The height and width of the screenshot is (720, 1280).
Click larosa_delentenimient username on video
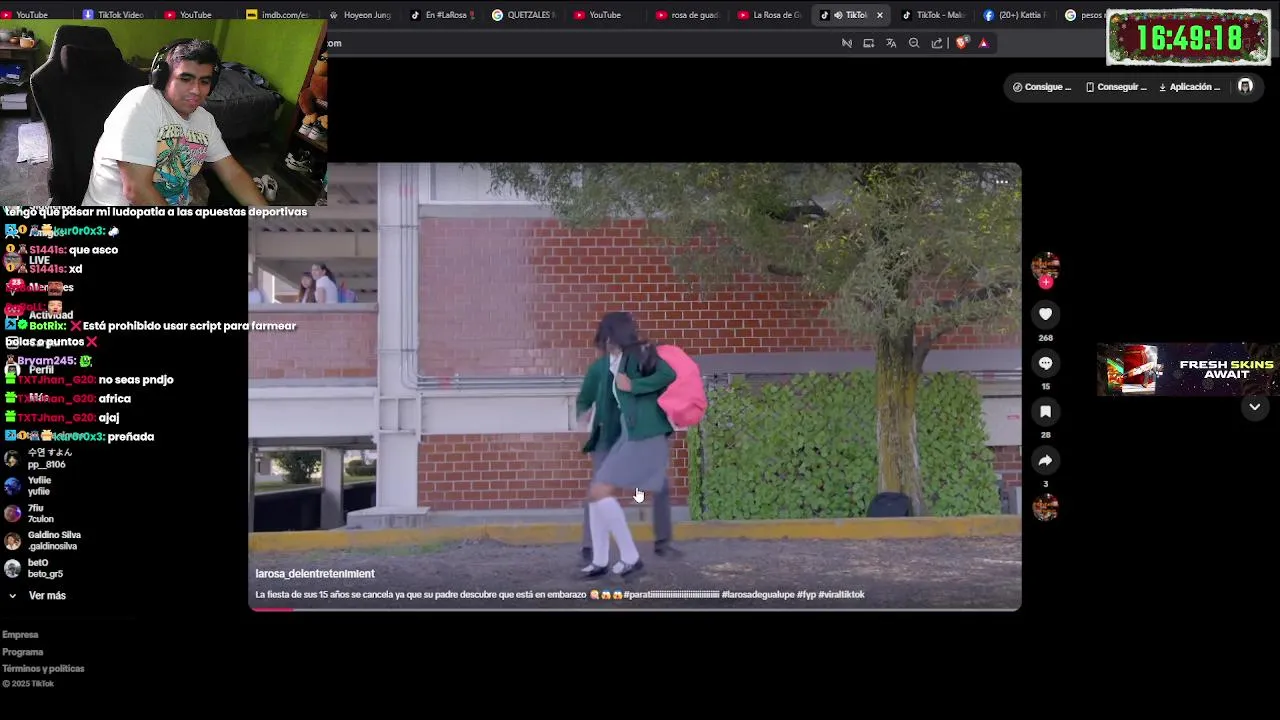tap(315, 574)
